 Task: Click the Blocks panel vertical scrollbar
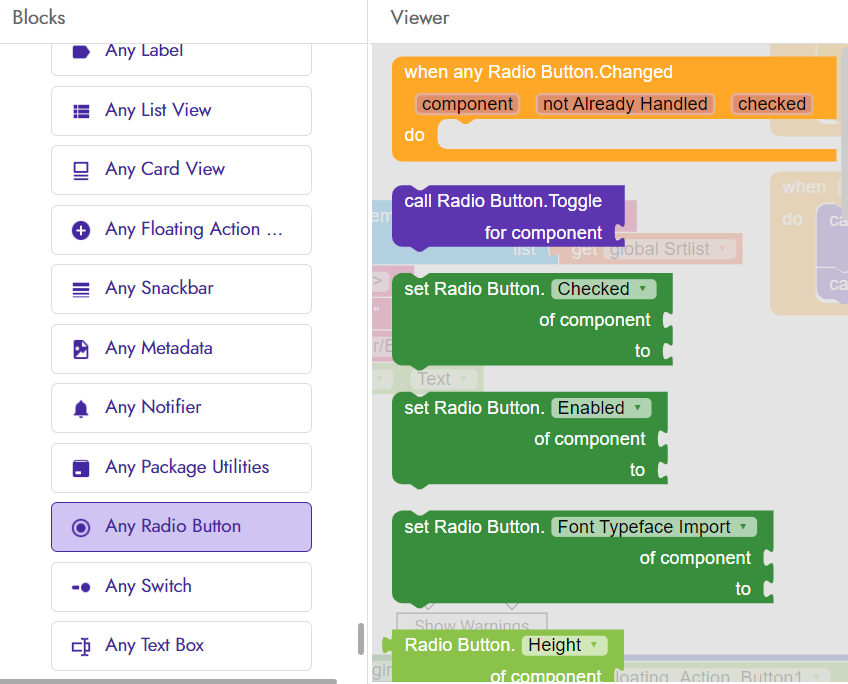(x=361, y=639)
